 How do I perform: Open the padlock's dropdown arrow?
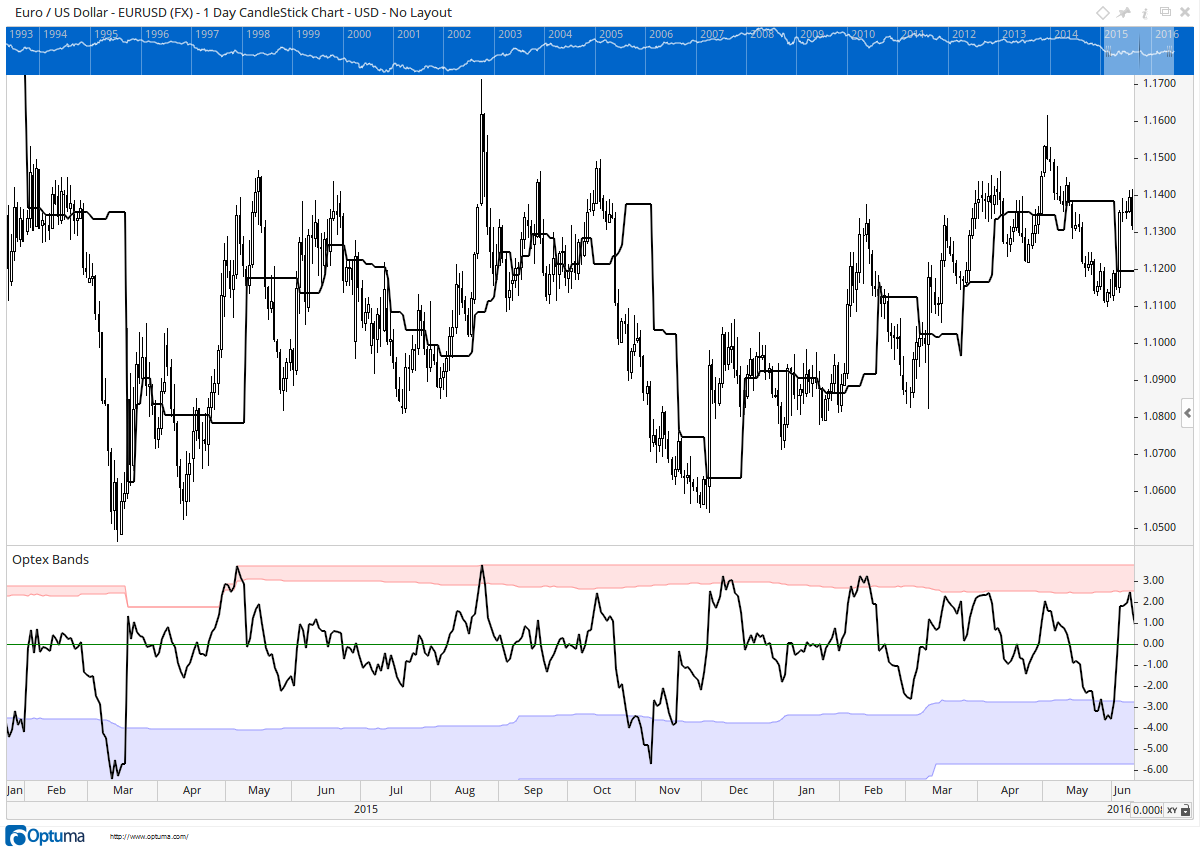pyautogui.click(x=1186, y=813)
